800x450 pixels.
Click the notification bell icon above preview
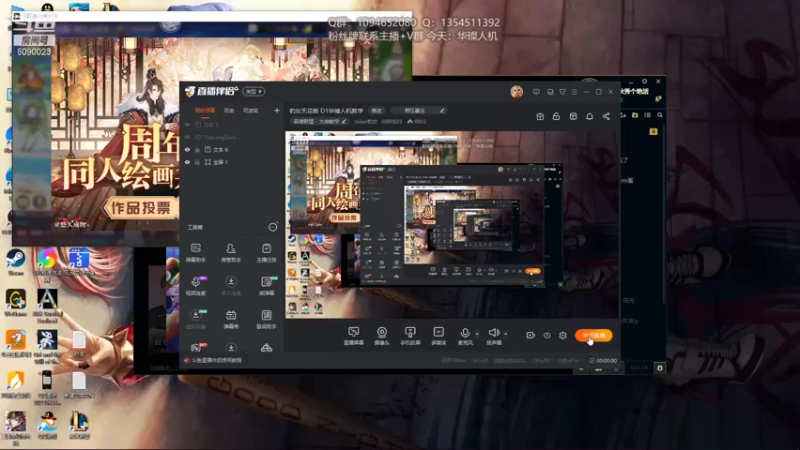coord(589,116)
